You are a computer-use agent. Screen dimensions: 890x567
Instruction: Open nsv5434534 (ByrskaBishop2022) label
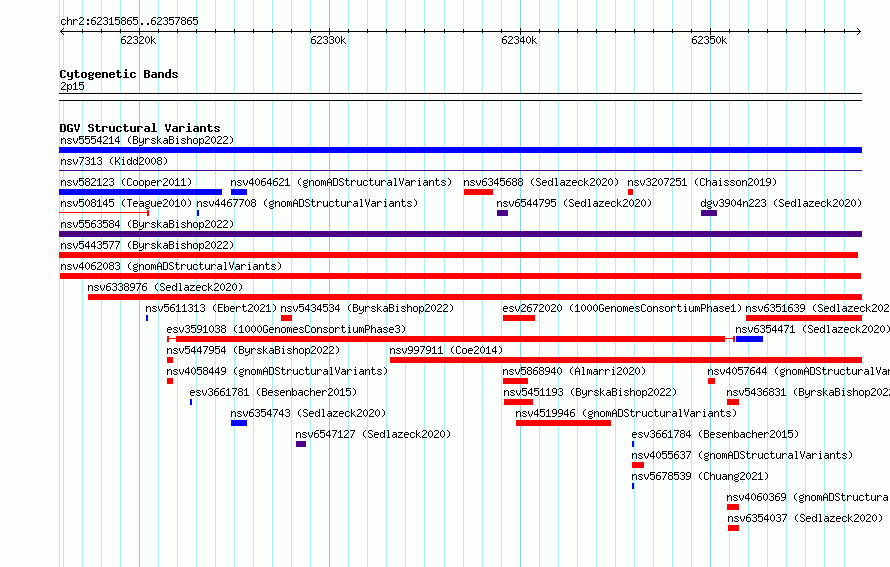click(x=367, y=308)
